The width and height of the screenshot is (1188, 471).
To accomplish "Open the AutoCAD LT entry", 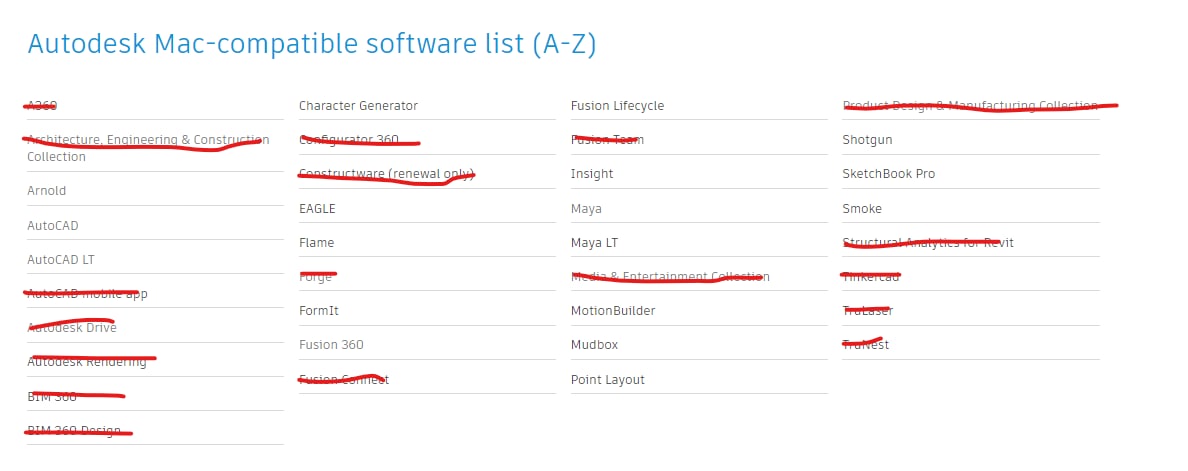I will click(61, 260).
